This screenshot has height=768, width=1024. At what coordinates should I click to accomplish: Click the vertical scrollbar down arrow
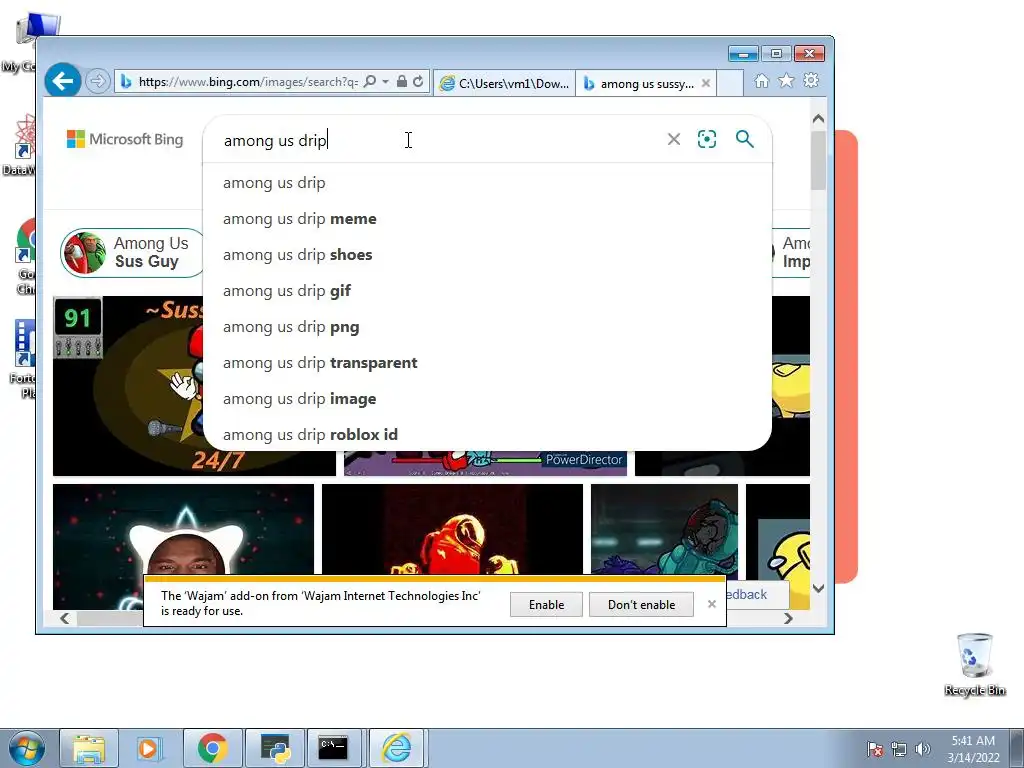(x=818, y=588)
